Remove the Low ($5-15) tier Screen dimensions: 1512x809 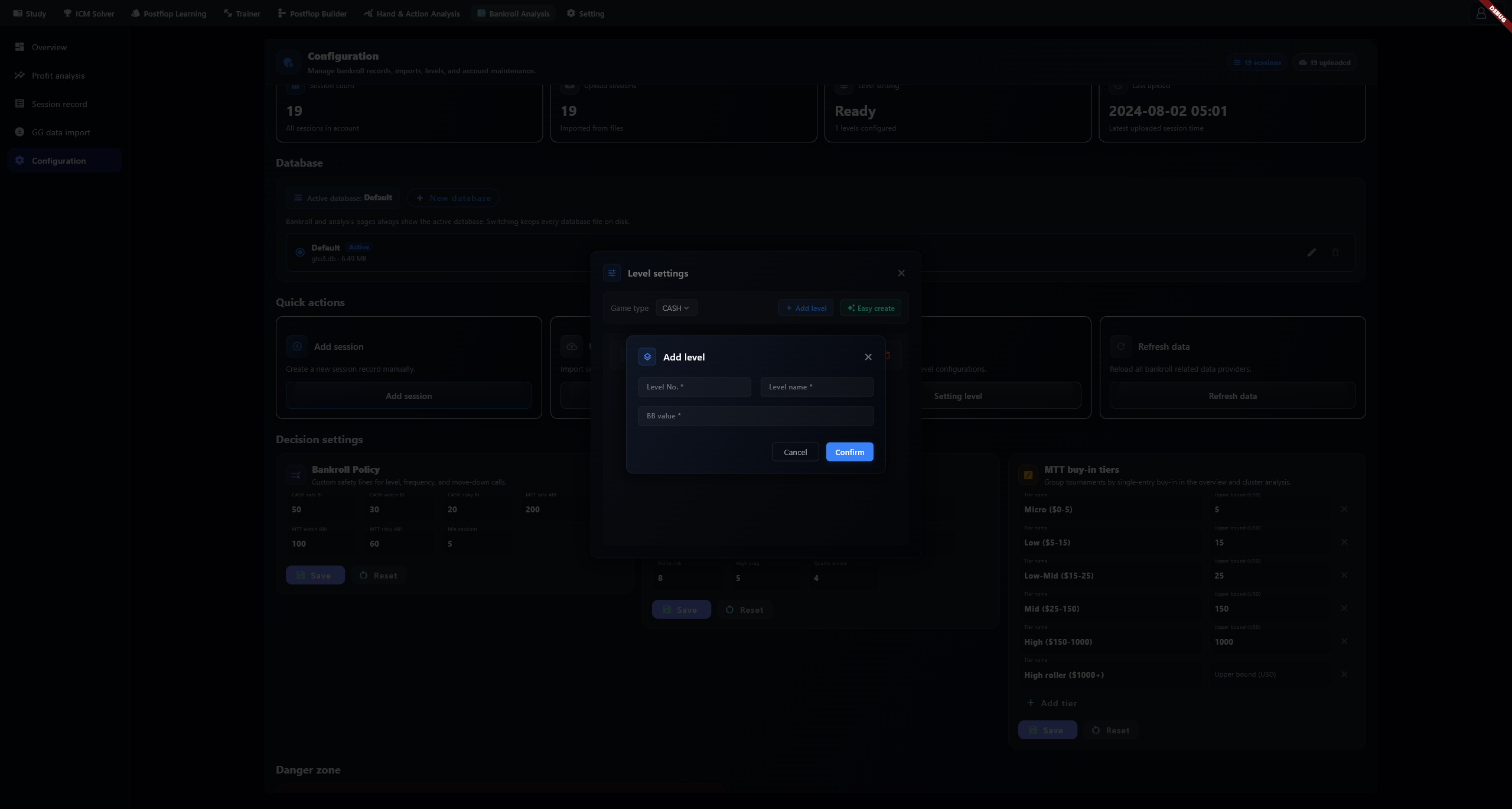[1344, 542]
